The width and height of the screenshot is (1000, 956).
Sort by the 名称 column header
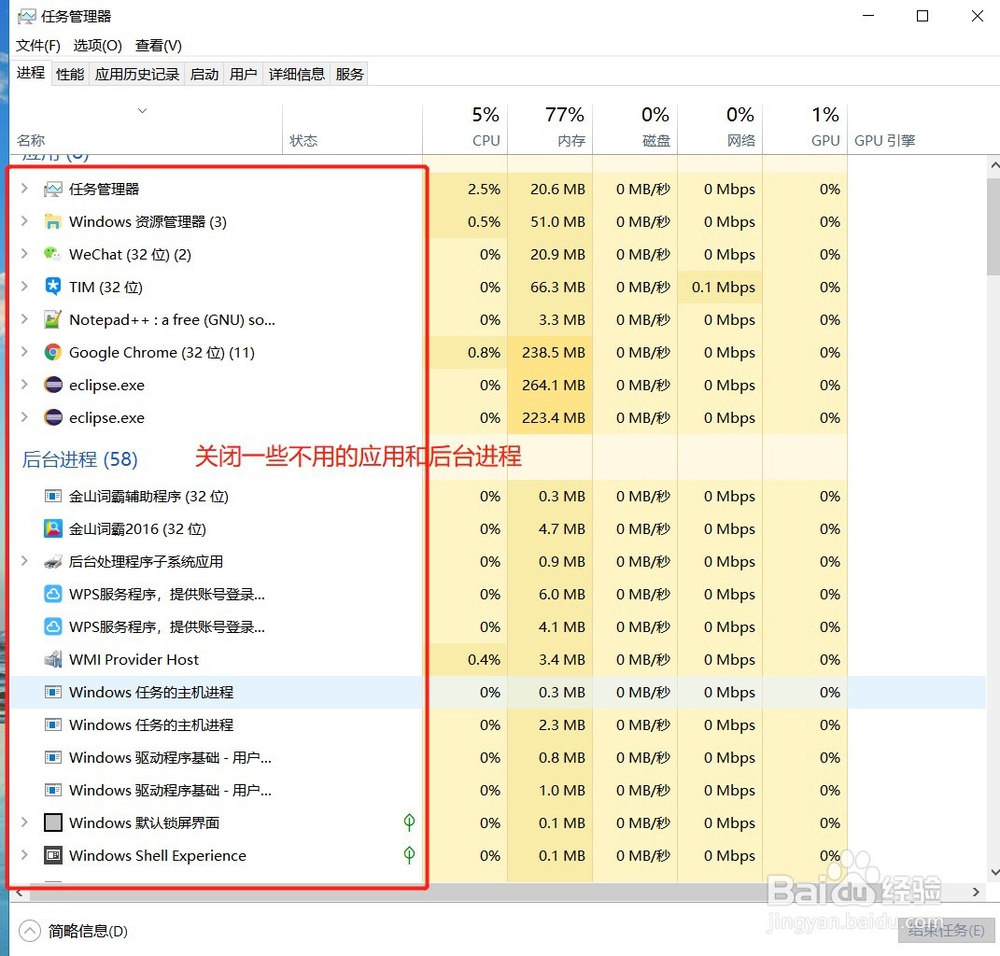[x=146, y=128]
